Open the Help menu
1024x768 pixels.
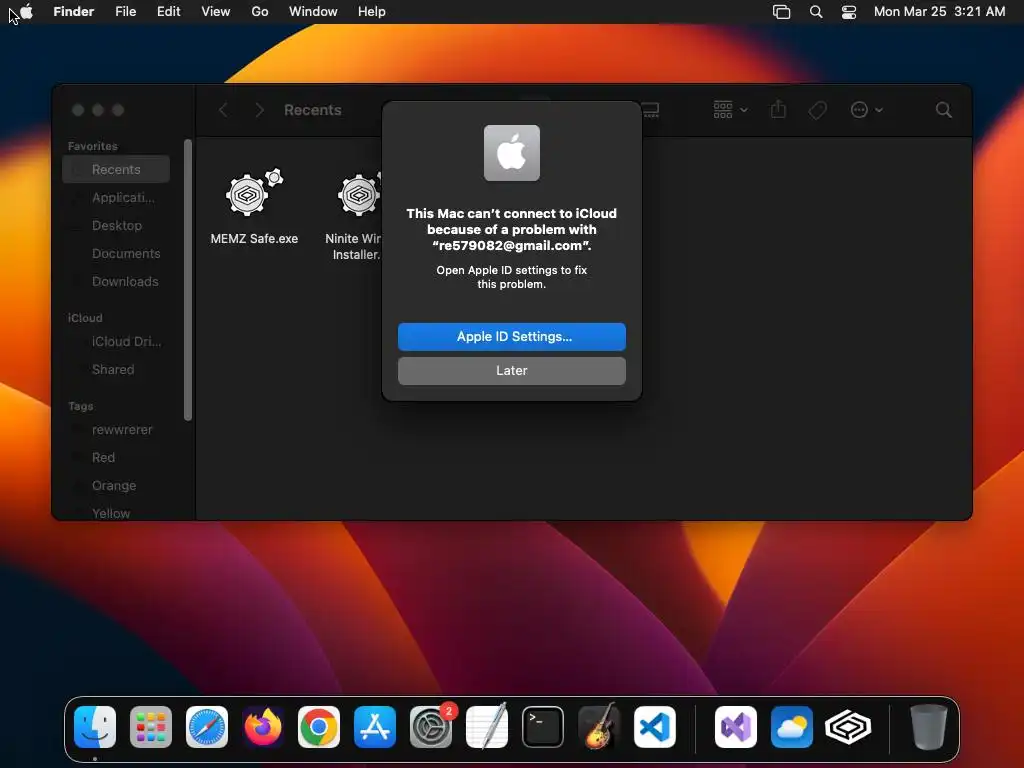tap(372, 11)
